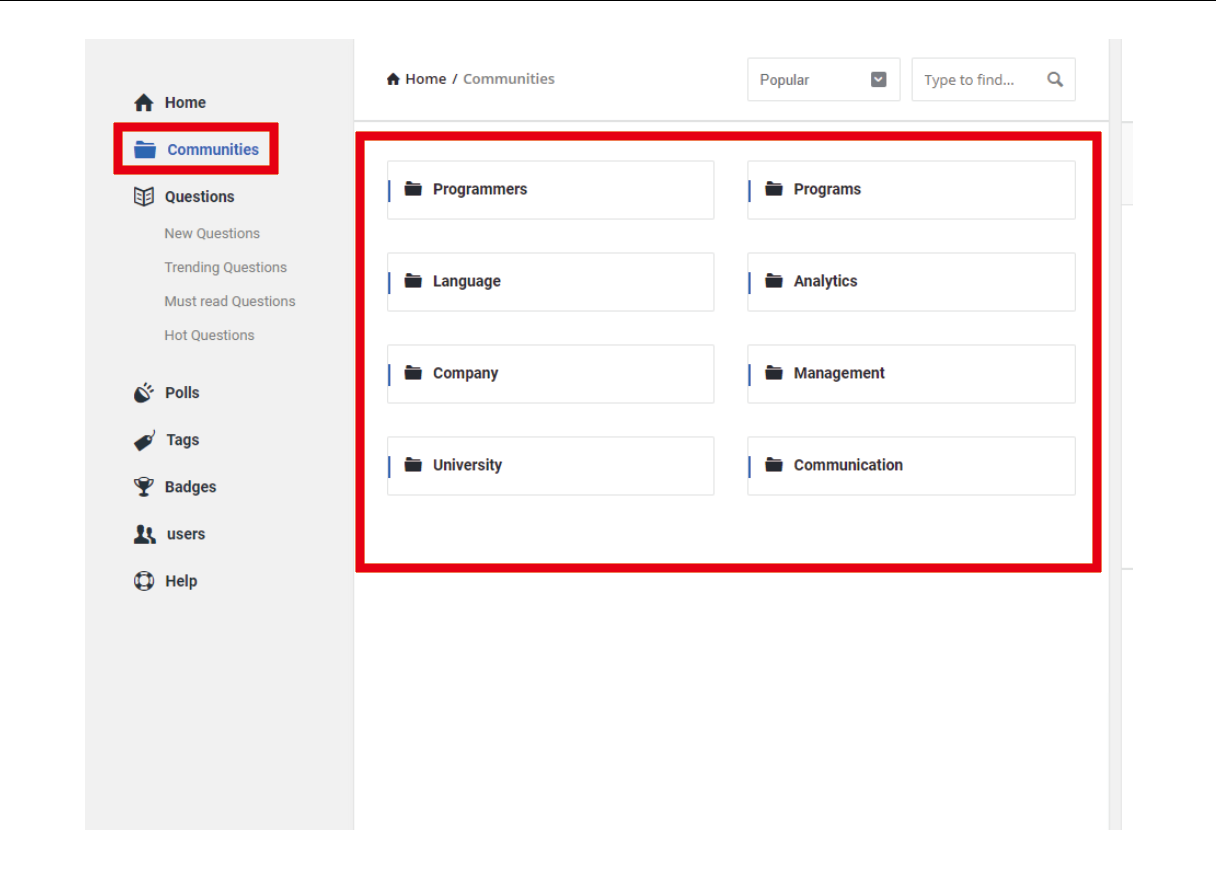Click the users people icon
The image size is (1216, 869).
pyautogui.click(x=144, y=534)
